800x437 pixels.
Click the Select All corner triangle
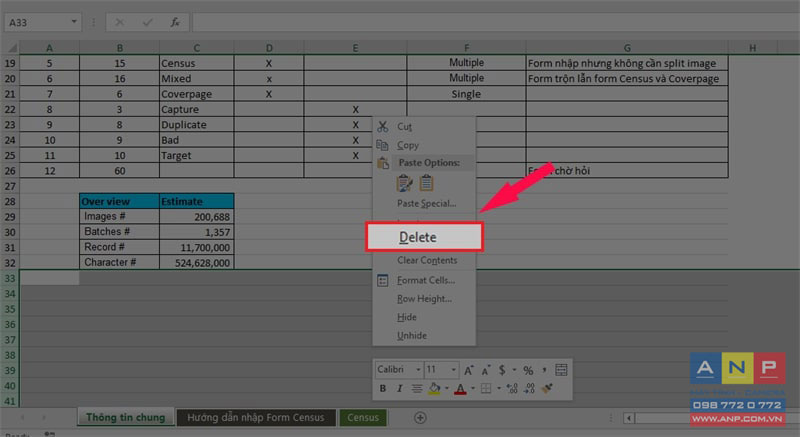(11, 48)
